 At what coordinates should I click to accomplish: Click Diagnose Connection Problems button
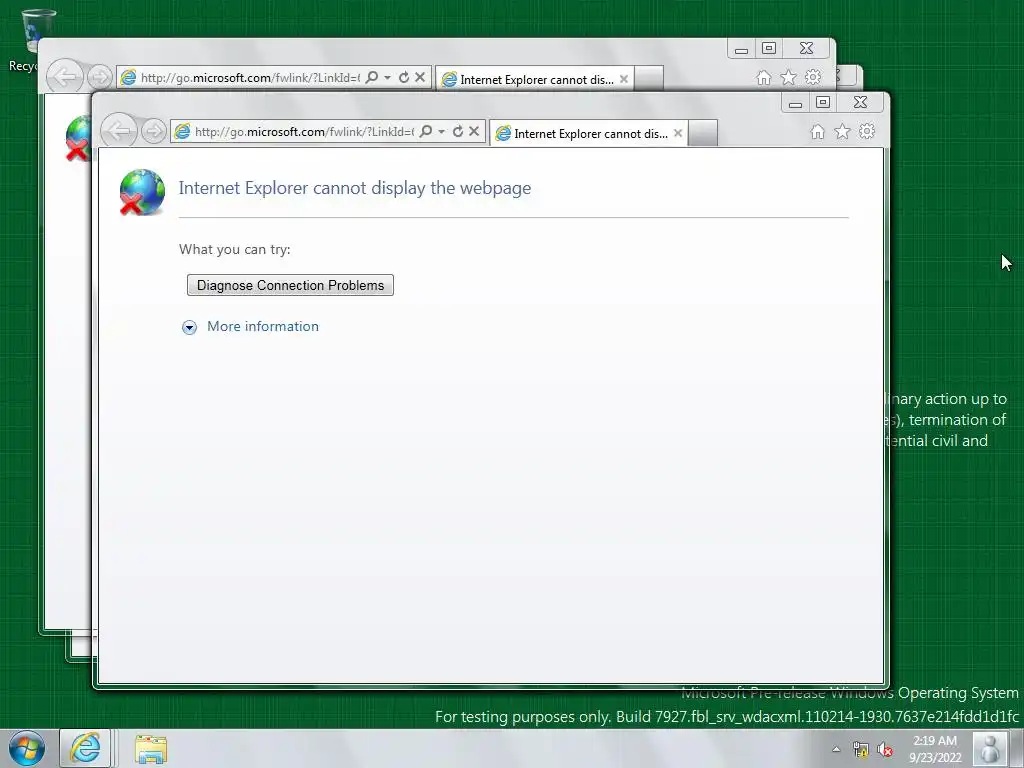[290, 285]
